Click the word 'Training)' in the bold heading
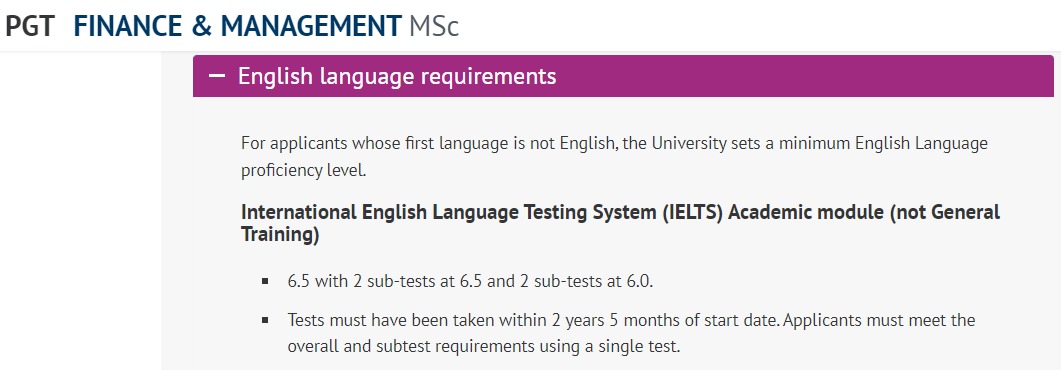 (x=280, y=235)
